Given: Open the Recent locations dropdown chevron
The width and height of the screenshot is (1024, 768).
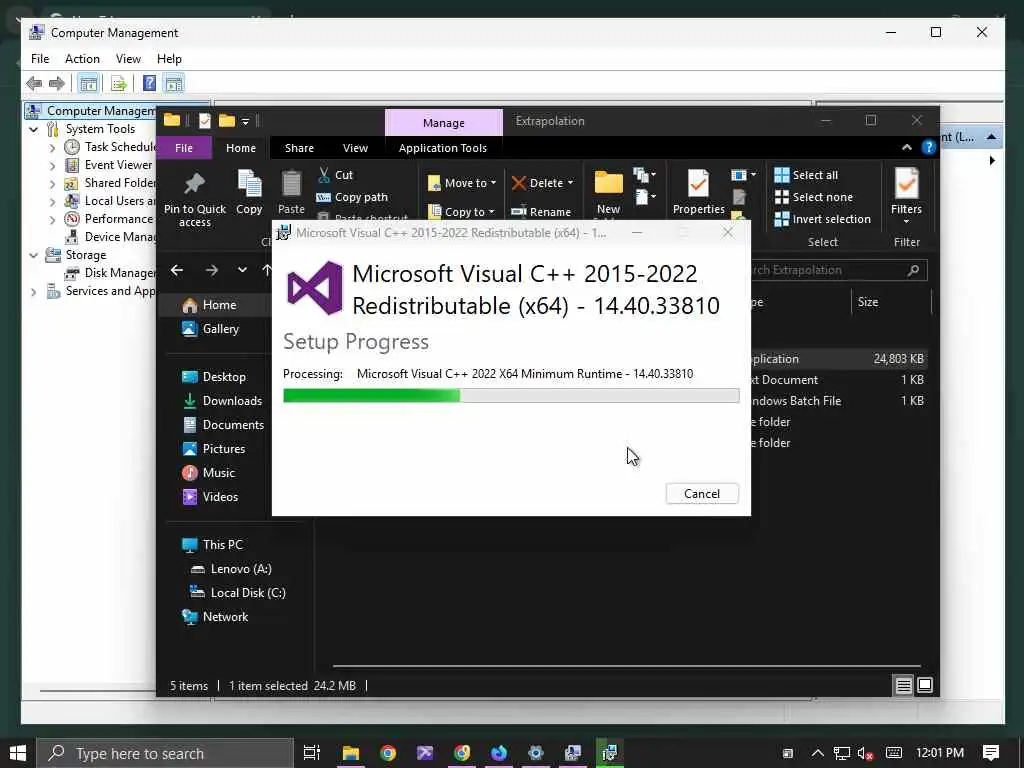Looking at the screenshot, I should coord(242,270).
